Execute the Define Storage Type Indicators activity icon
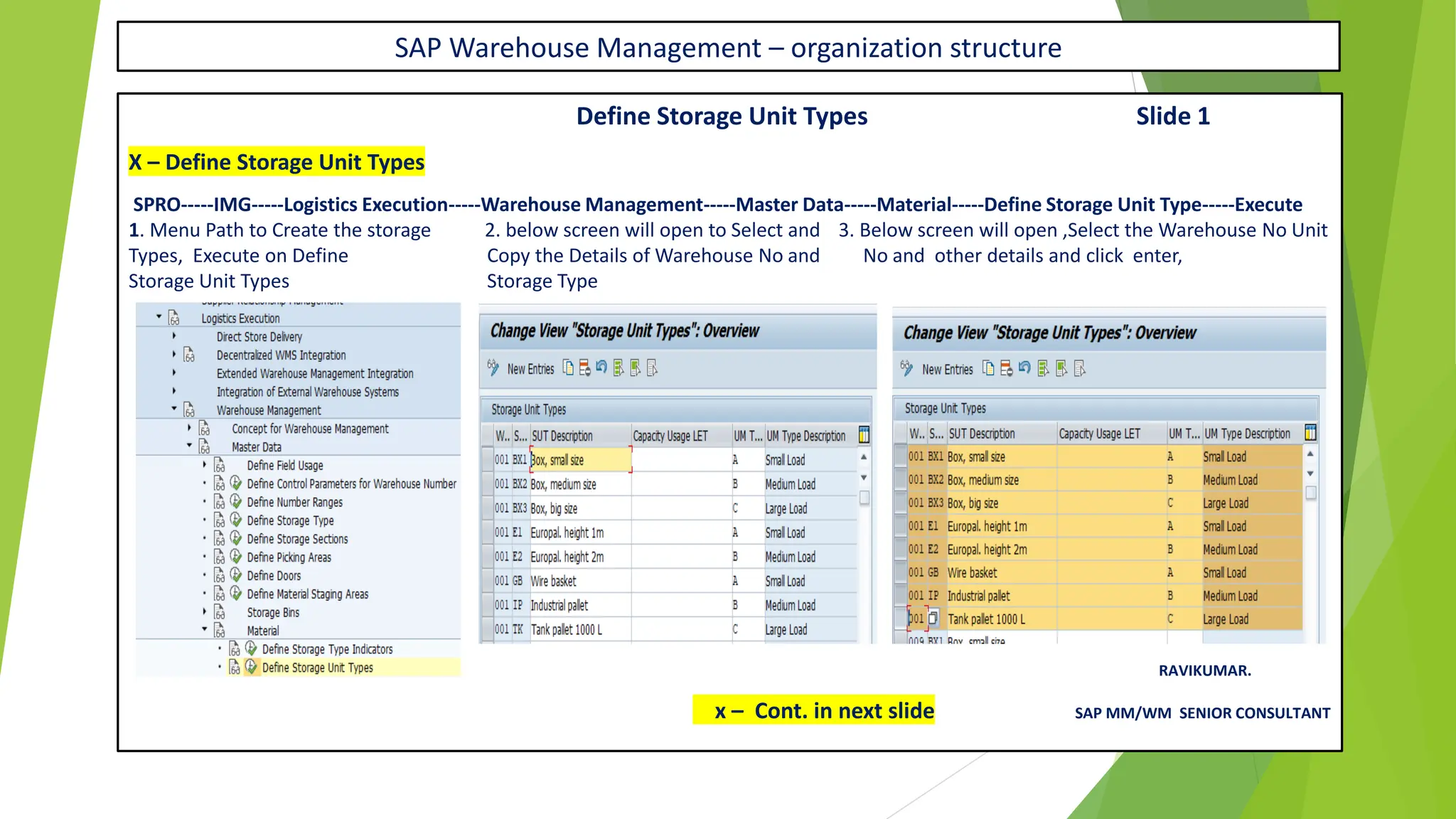Image resolution: width=1456 pixels, height=819 pixels. pos(251,648)
